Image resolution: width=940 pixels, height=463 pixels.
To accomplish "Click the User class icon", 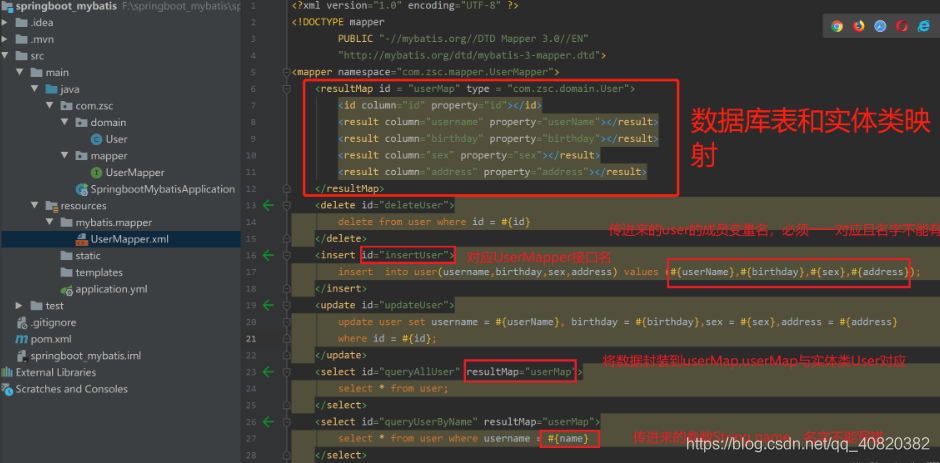I will (96, 139).
